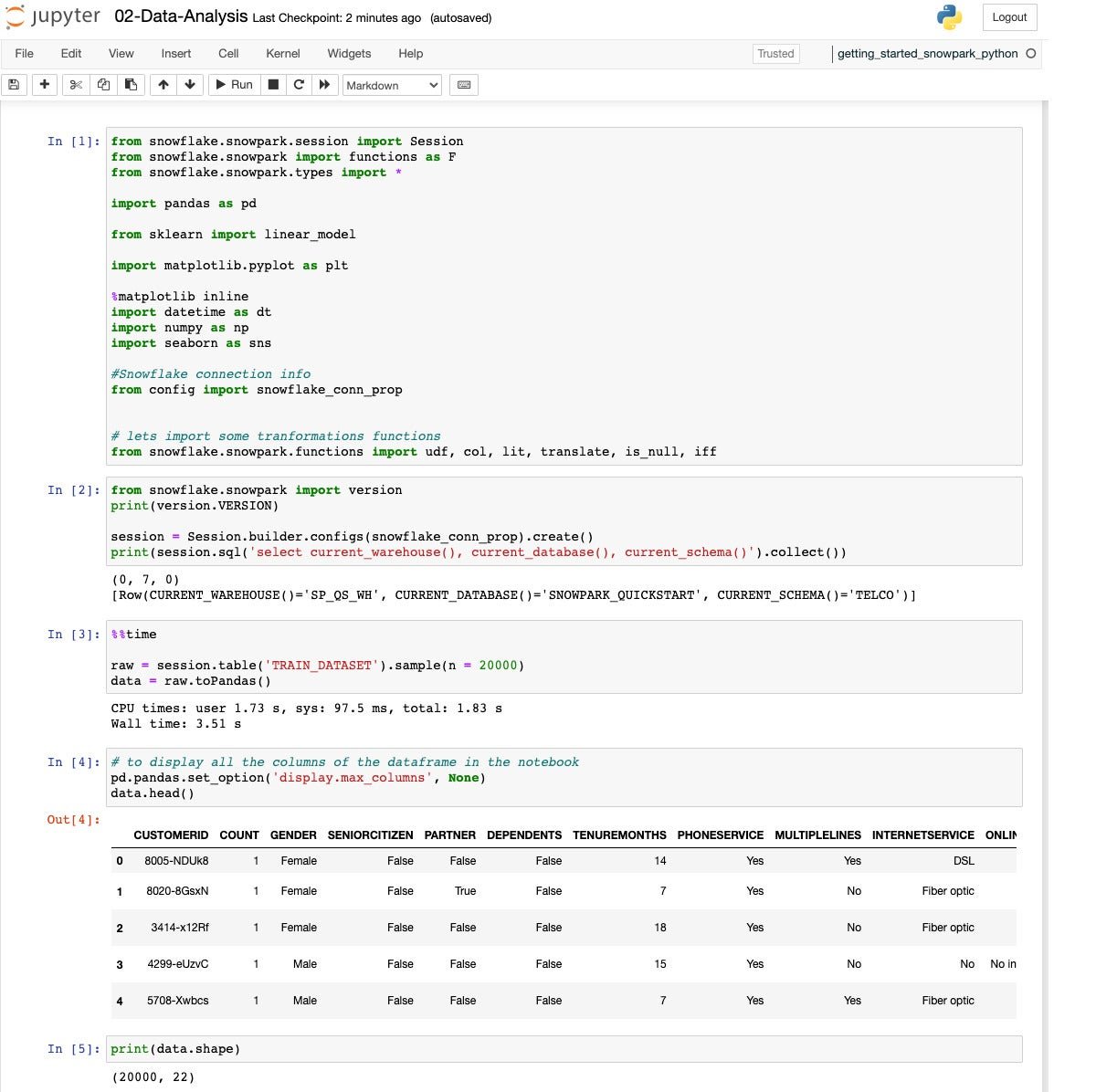Insert a cell below with plus icon
1096x1092 pixels.
(44, 85)
